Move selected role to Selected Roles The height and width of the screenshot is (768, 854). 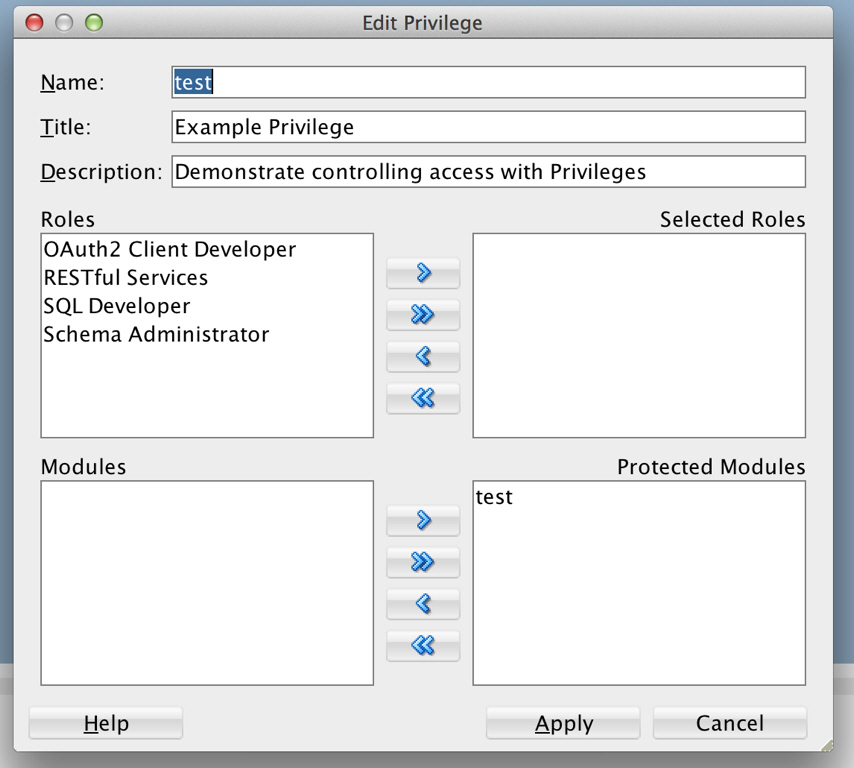pos(423,273)
